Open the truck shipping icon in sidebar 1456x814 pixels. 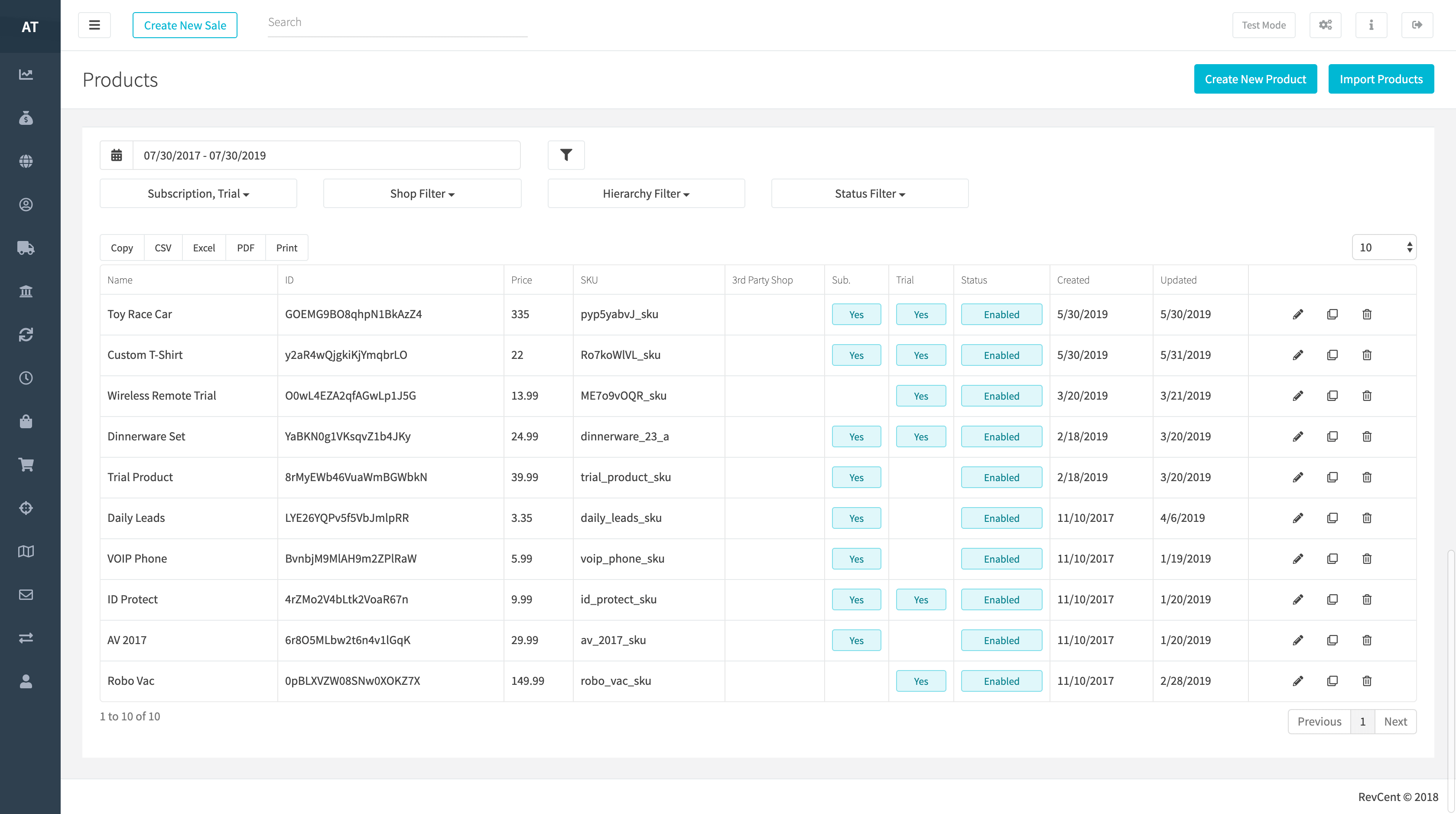click(26, 247)
